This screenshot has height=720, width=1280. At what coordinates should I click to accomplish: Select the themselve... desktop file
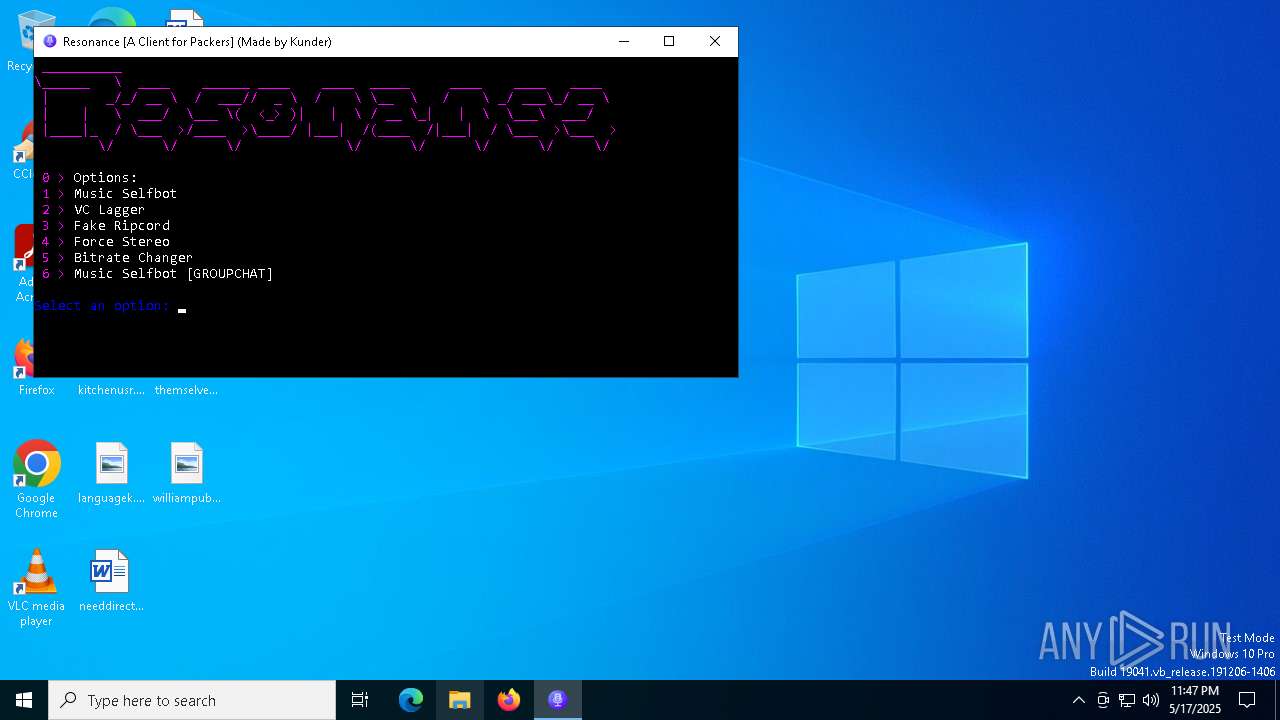[186, 389]
